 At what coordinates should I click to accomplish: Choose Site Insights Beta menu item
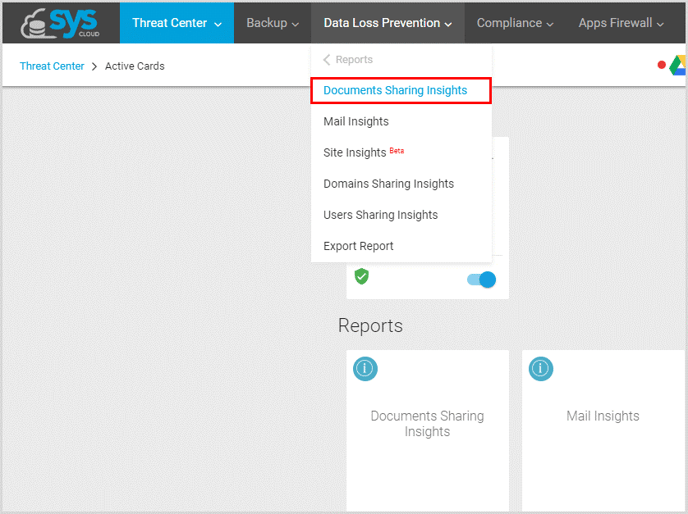pyautogui.click(x=401, y=152)
